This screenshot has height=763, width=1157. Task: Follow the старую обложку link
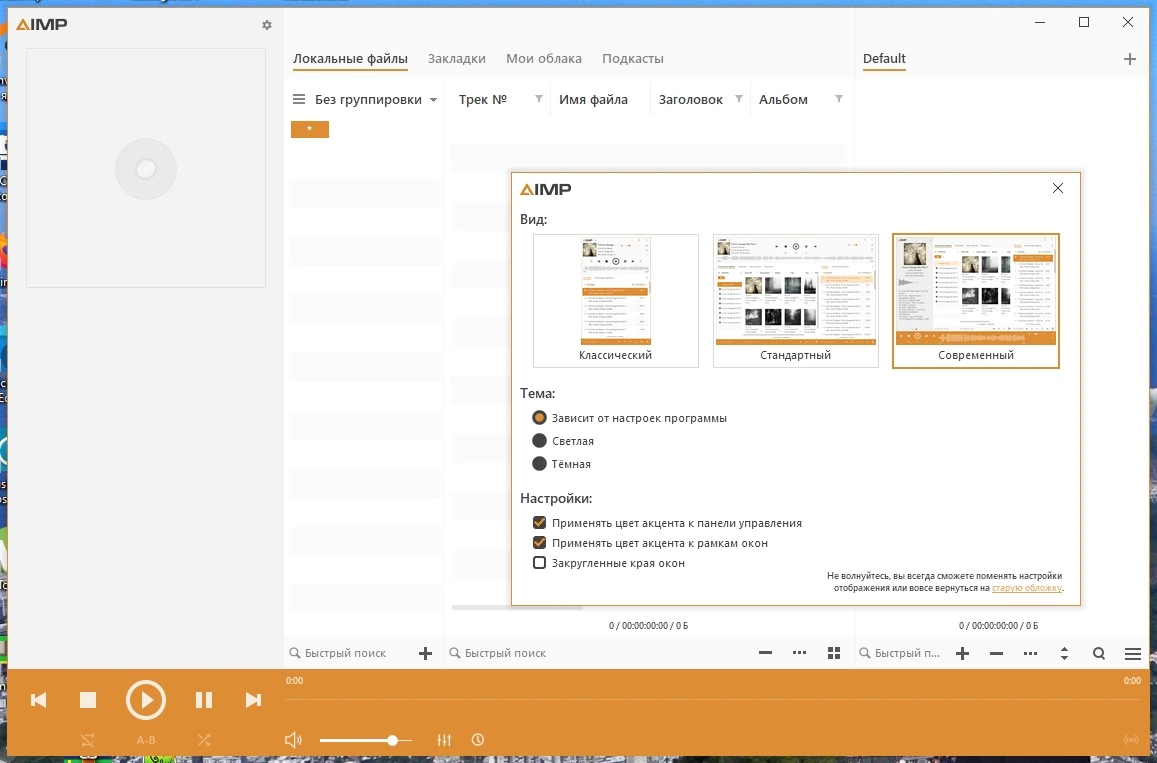pos(1026,588)
